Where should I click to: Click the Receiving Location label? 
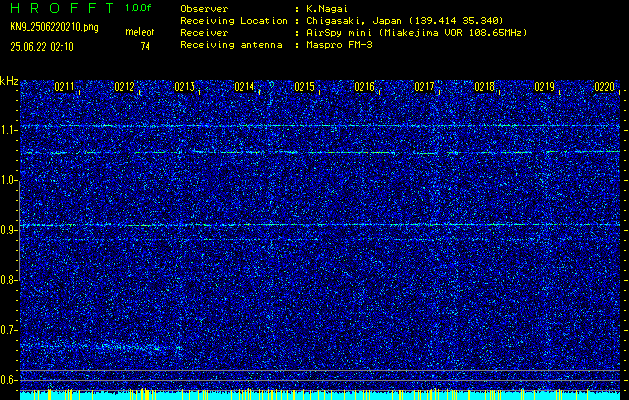point(234,21)
